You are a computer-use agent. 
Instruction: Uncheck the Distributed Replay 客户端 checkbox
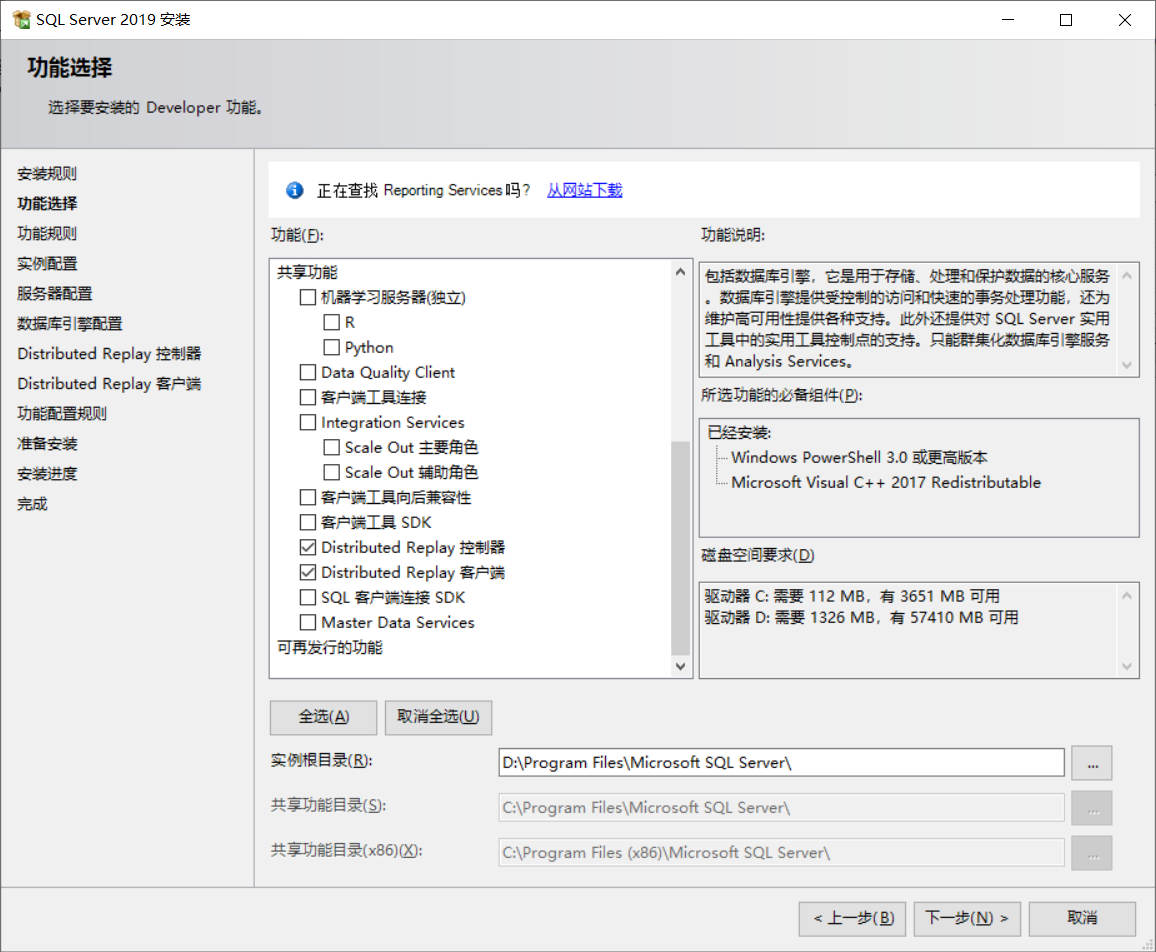pos(308,572)
